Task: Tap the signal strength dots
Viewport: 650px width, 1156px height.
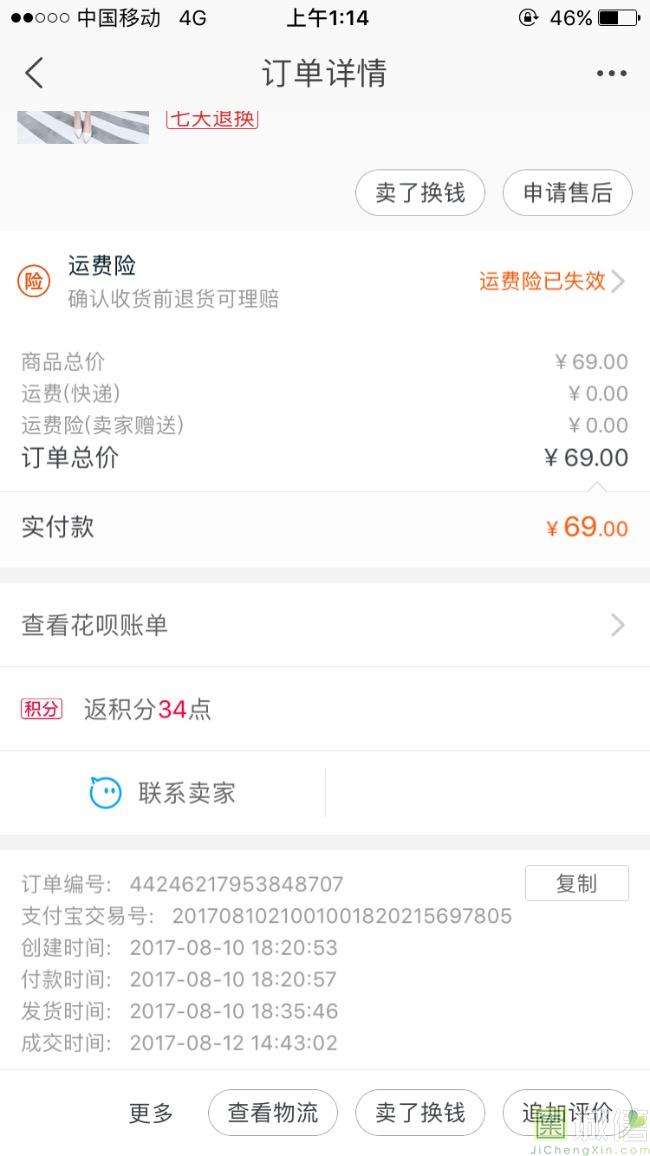Action: [38, 18]
